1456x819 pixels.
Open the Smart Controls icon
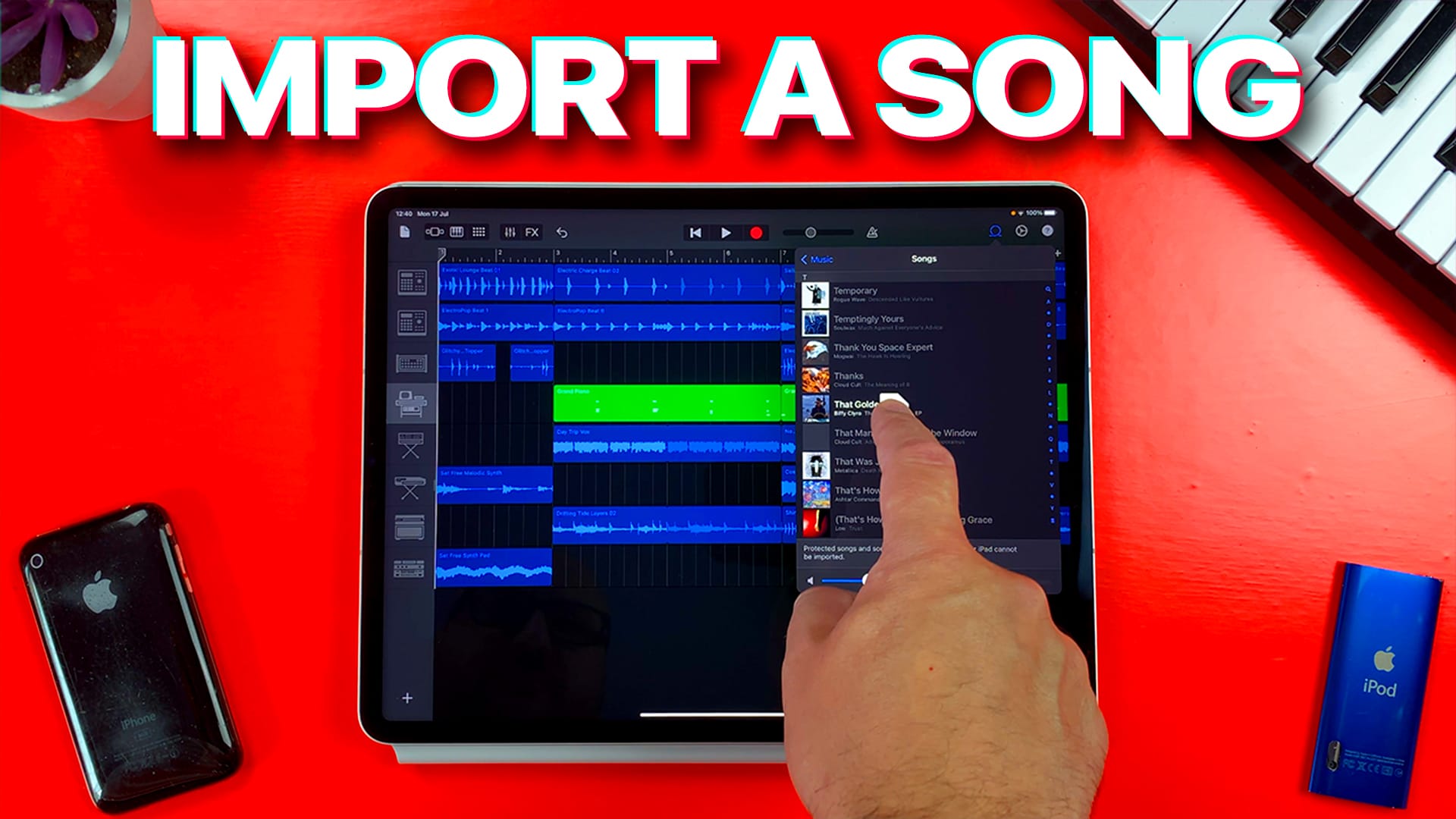click(510, 233)
